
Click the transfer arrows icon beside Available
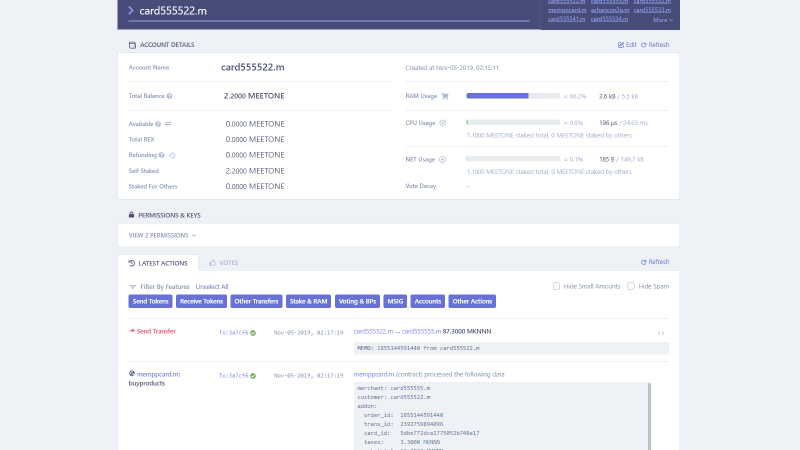pos(168,124)
